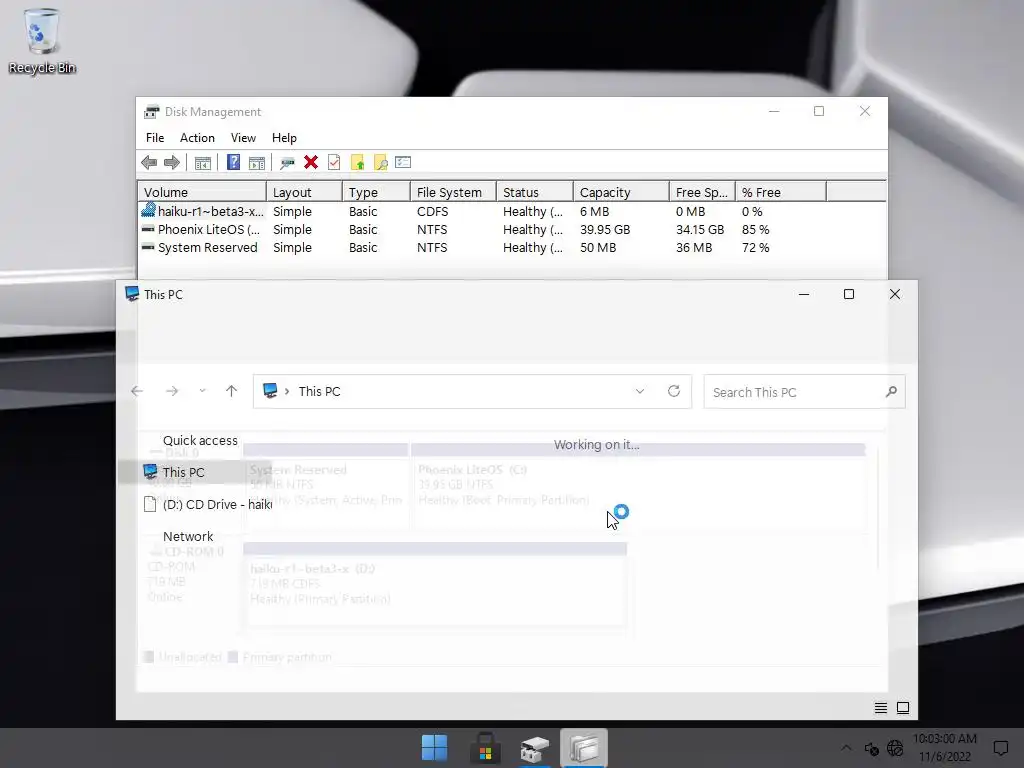The width and height of the screenshot is (1024, 768).
Task: Minimize the Disk Management window
Action: (774, 112)
